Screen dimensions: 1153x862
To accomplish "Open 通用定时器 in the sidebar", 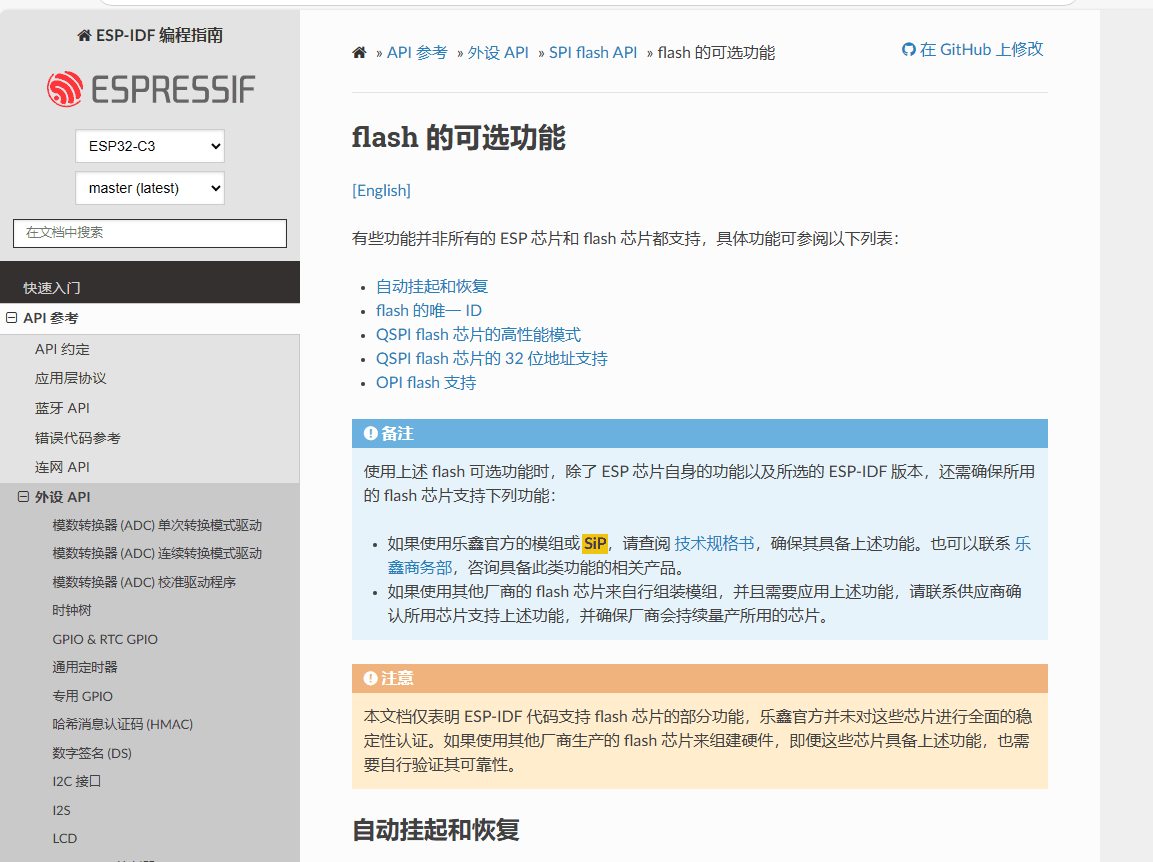I will point(85,667).
